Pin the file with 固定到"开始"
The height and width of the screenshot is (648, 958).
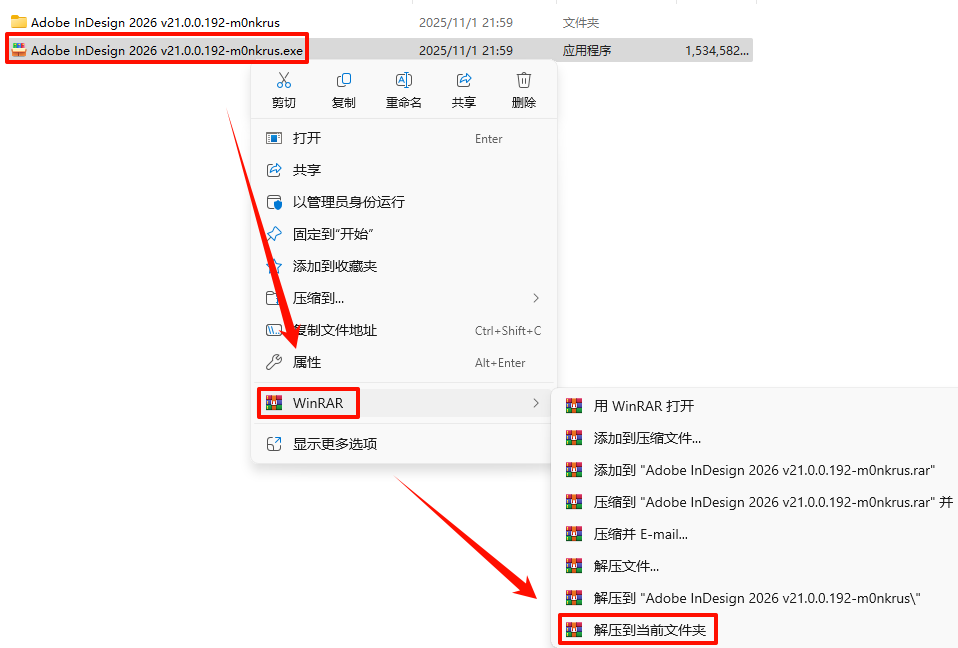404,234
